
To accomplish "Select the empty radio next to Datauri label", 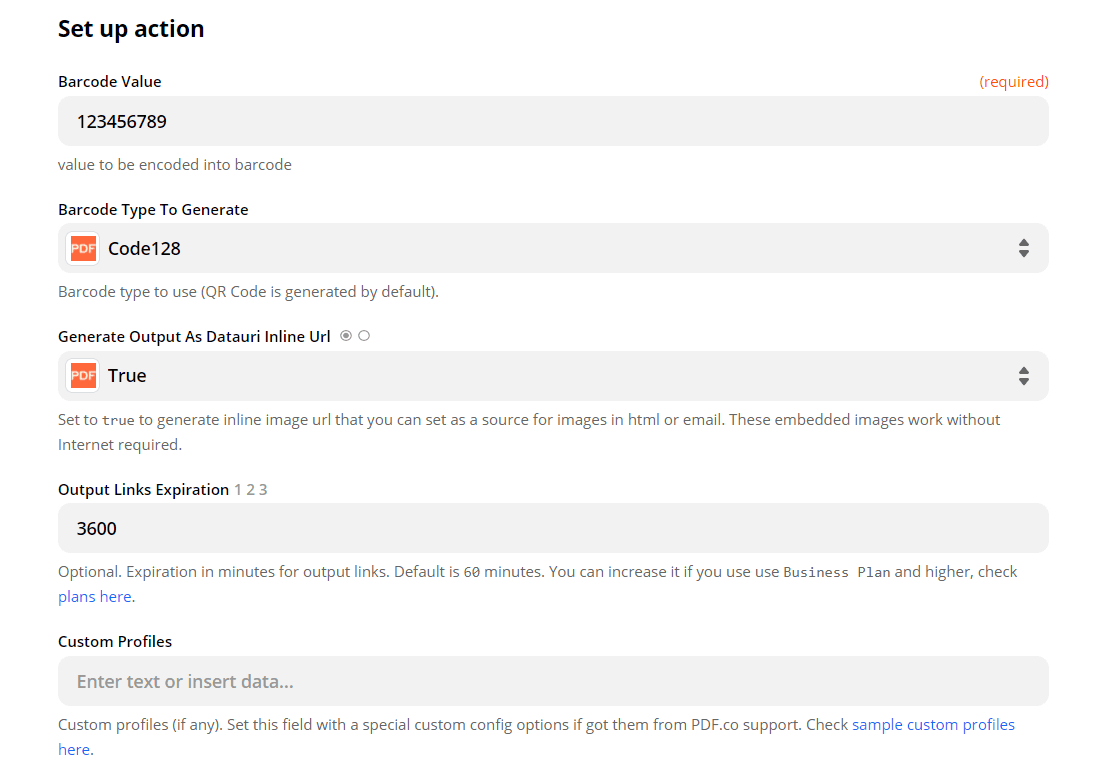I will [x=363, y=335].
